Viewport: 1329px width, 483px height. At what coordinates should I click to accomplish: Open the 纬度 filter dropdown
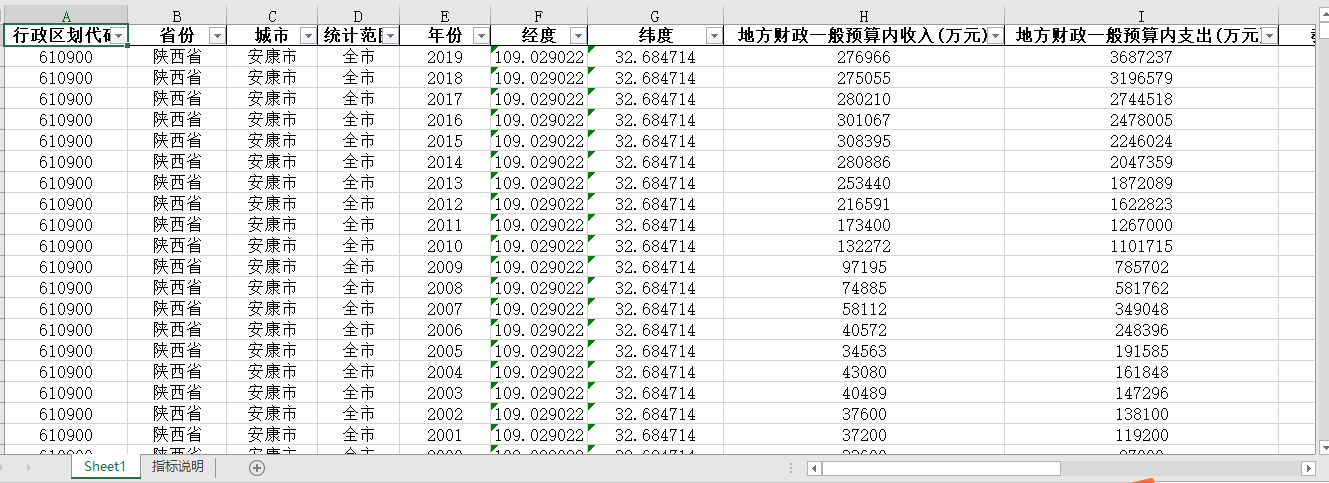(713, 36)
